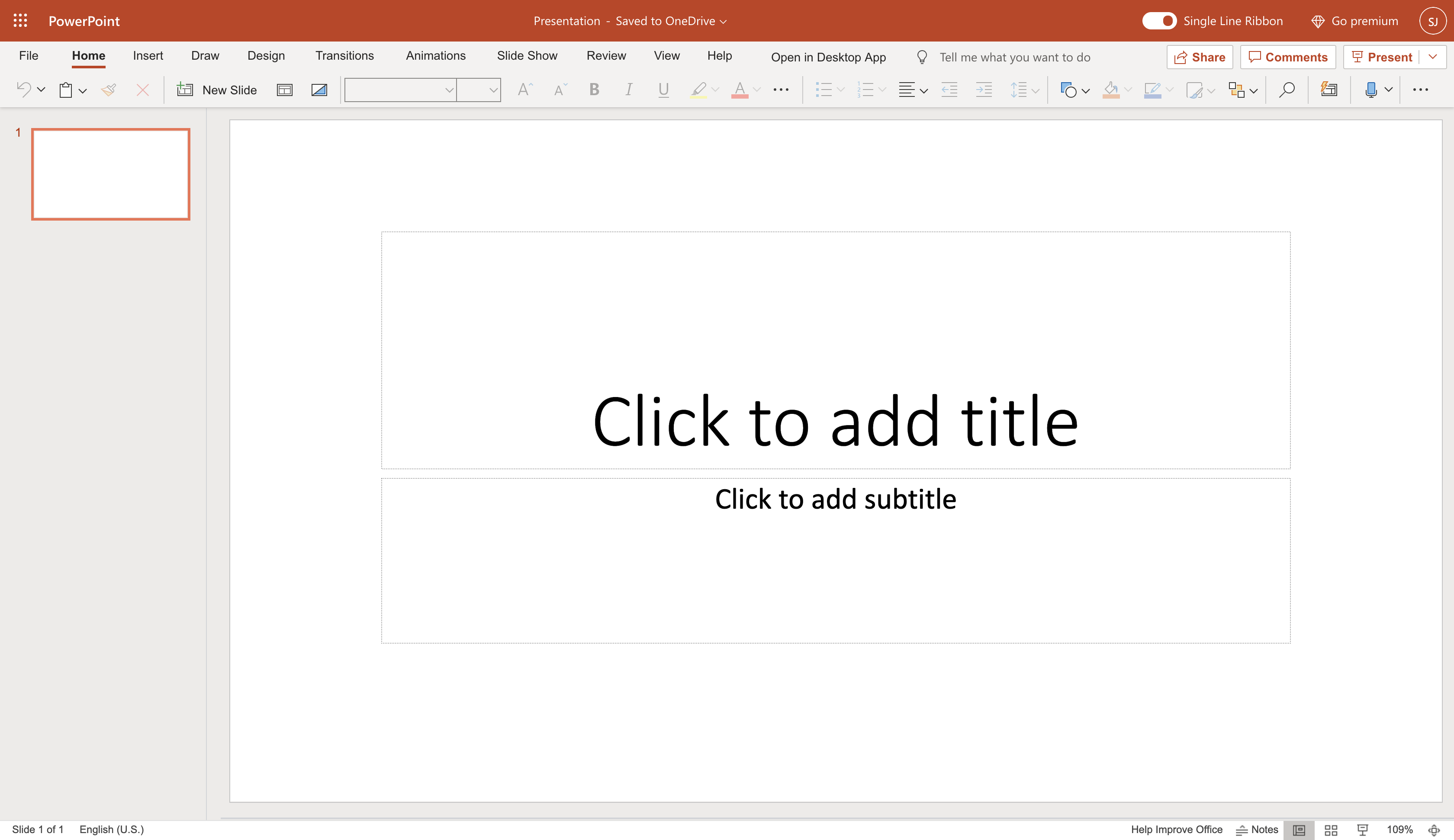Toggle Bold formatting
This screenshot has width=1454, height=840.
[594, 90]
